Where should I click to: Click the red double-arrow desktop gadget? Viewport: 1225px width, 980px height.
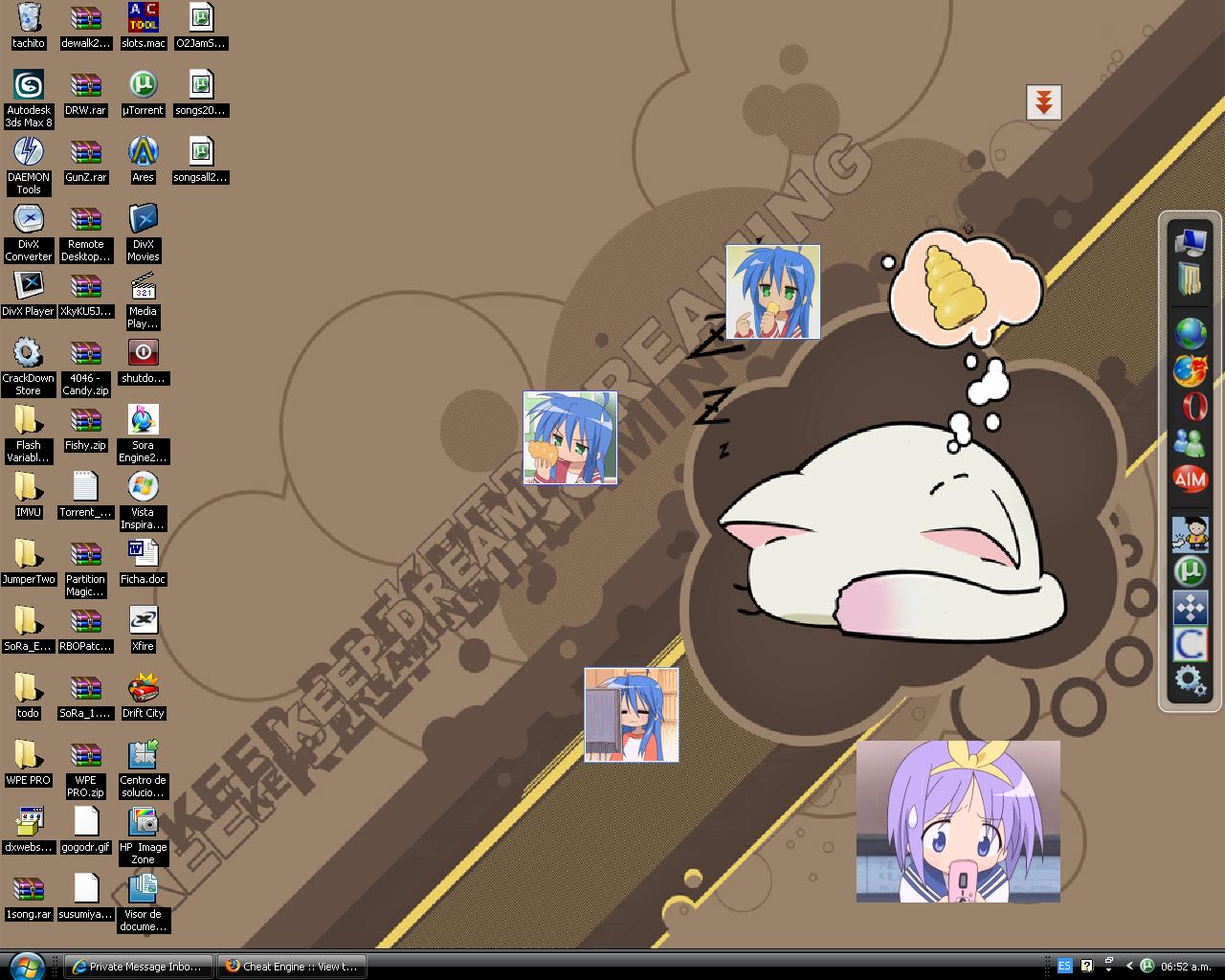[1044, 101]
